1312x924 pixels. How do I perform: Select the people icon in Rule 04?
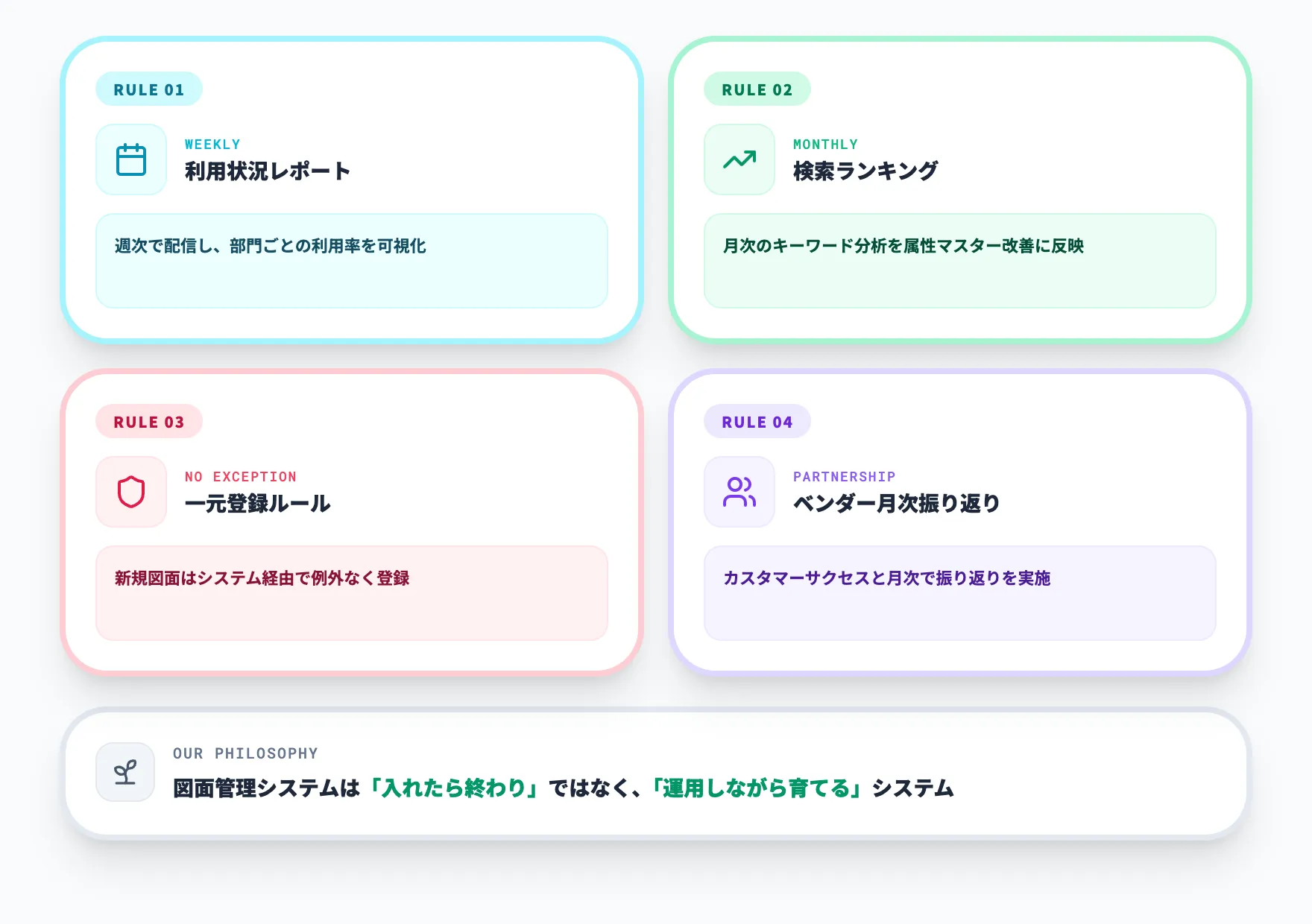(x=739, y=492)
